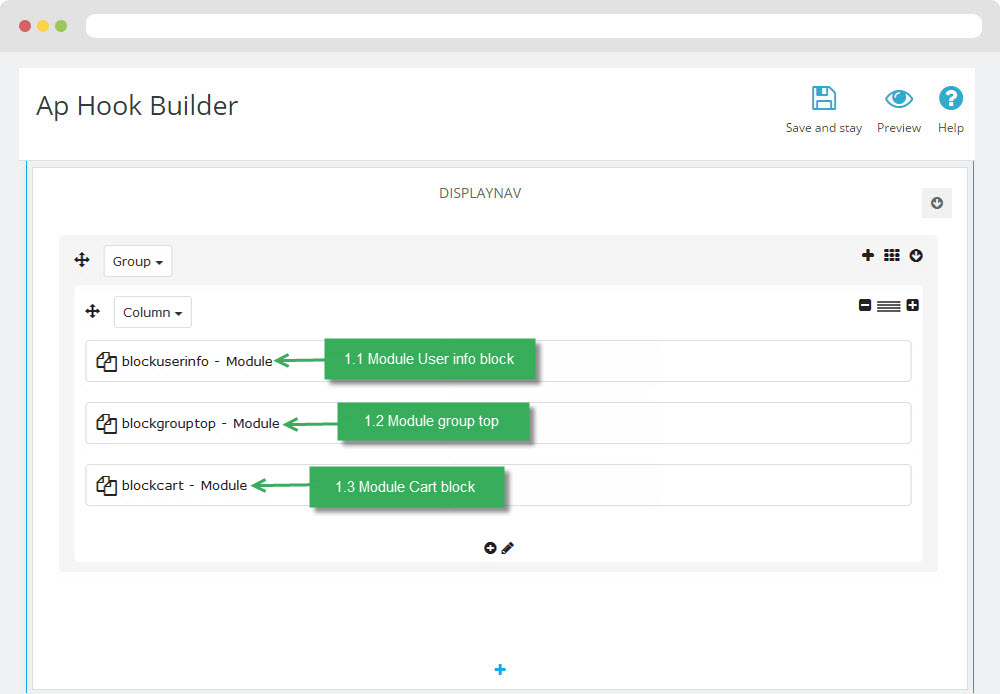This screenshot has width=1000, height=694.
Task: Click the green maximize window button
Action: click(61, 26)
